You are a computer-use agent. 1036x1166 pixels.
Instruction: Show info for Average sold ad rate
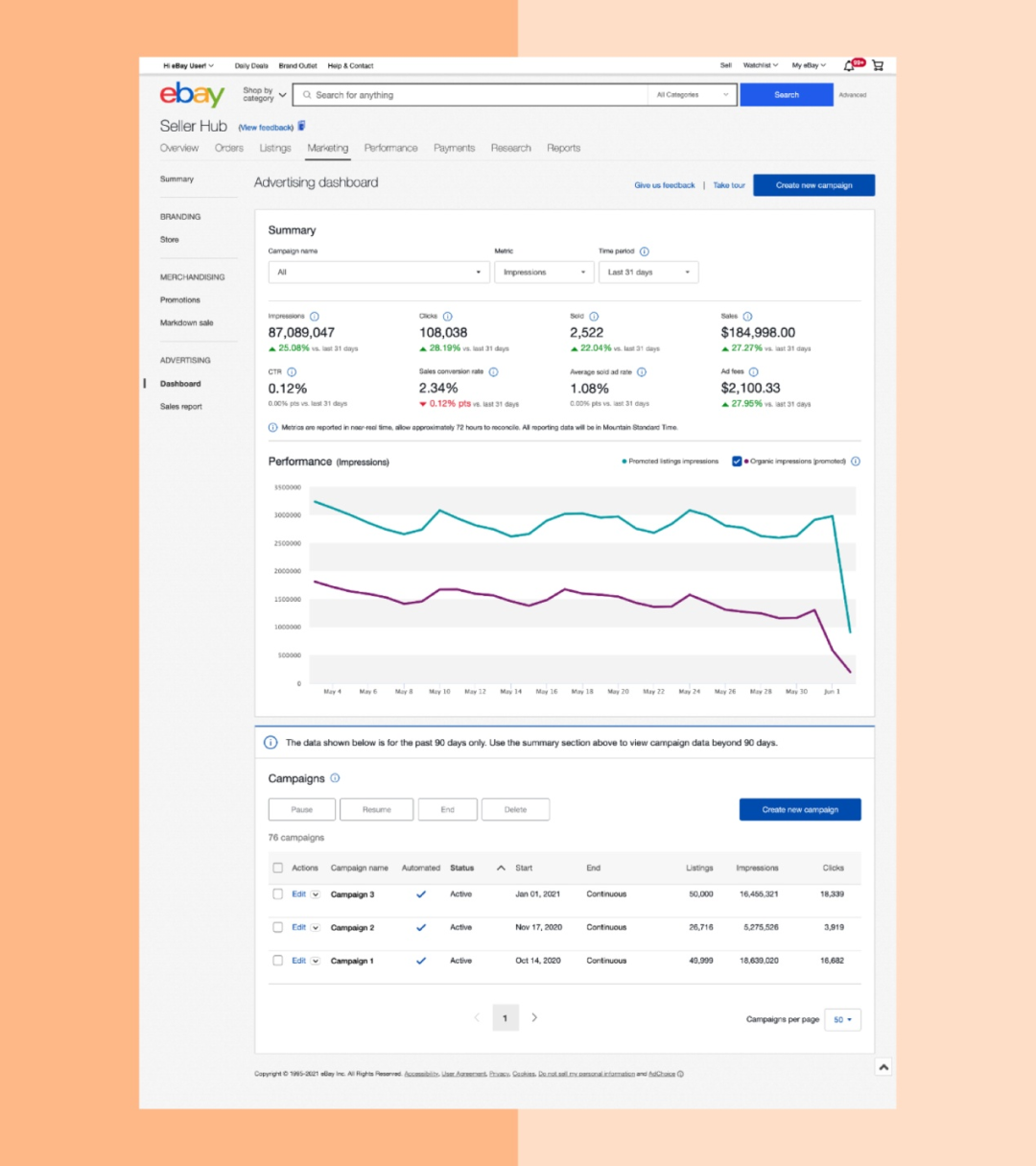(x=642, y=372)
